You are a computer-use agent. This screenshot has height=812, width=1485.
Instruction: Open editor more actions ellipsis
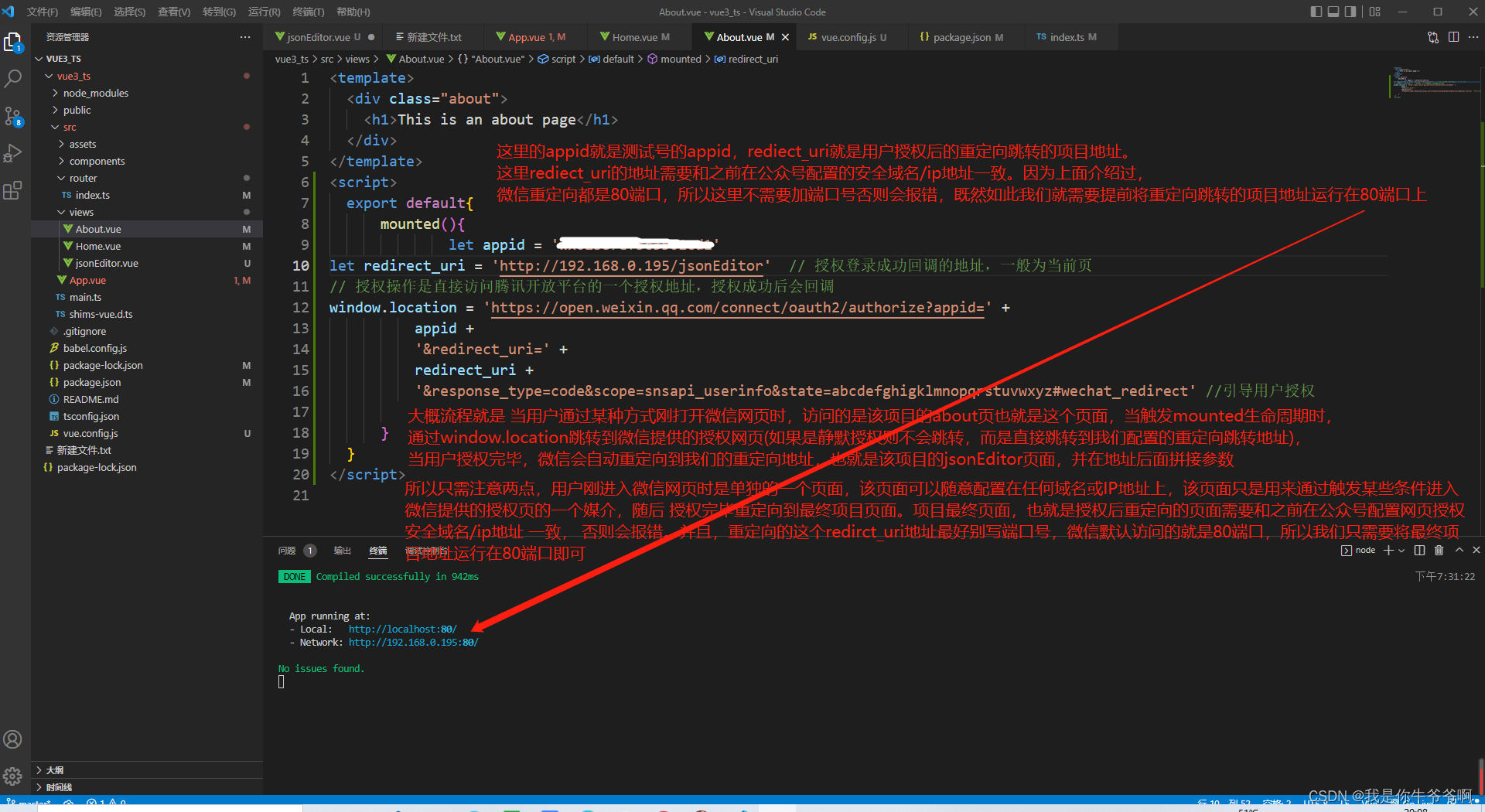click(1473, 37)
